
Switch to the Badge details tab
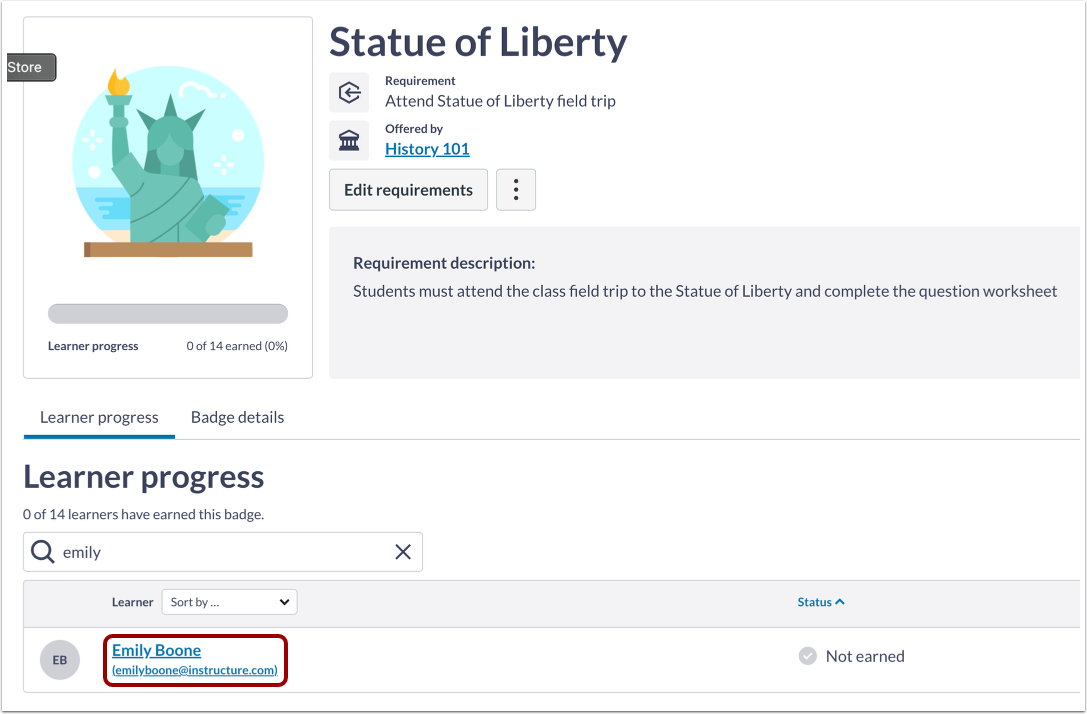pos(237,417)
